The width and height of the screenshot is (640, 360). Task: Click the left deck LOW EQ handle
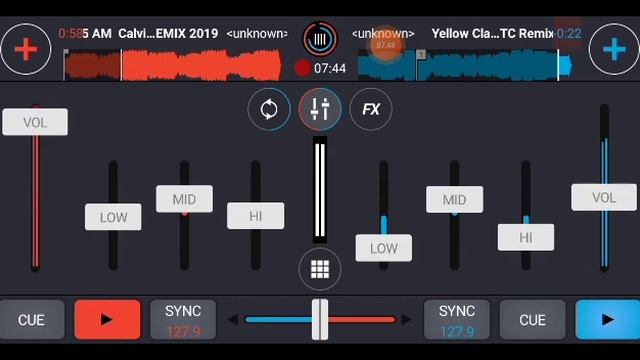point(113,217)
